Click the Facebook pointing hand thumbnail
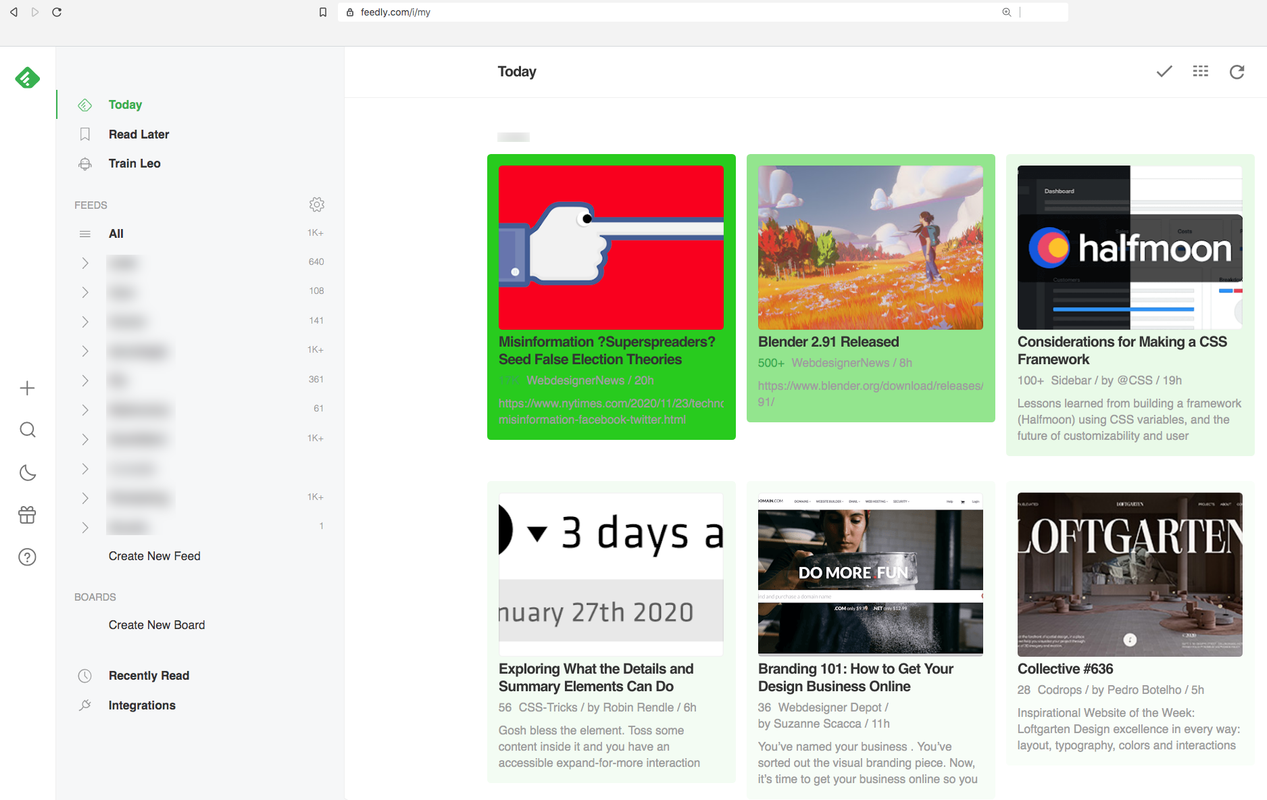 click(611, 248)
